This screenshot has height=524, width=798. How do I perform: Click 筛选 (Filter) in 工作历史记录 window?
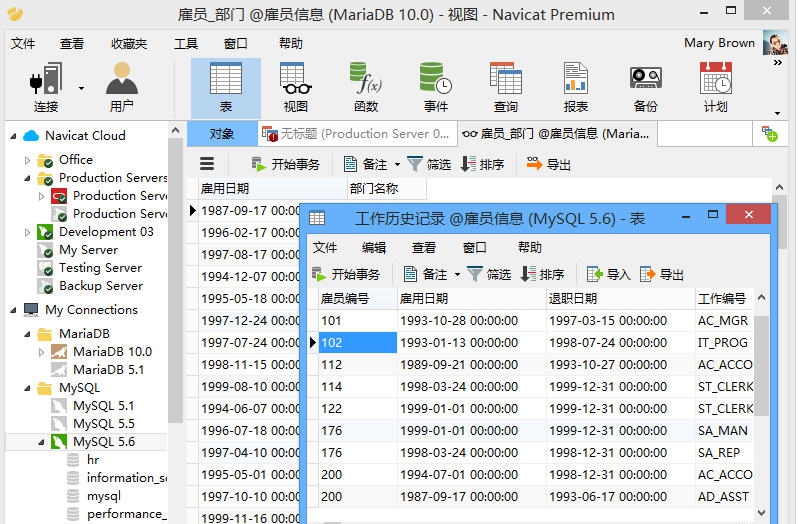(x=489, y=275)
